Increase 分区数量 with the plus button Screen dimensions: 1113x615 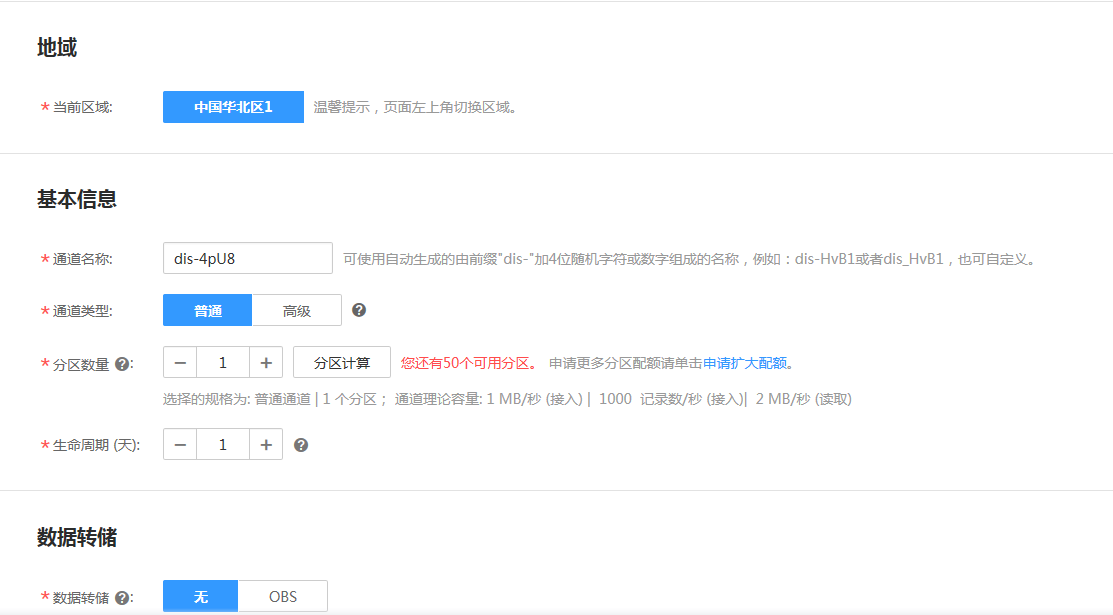(x=266, y=363)
